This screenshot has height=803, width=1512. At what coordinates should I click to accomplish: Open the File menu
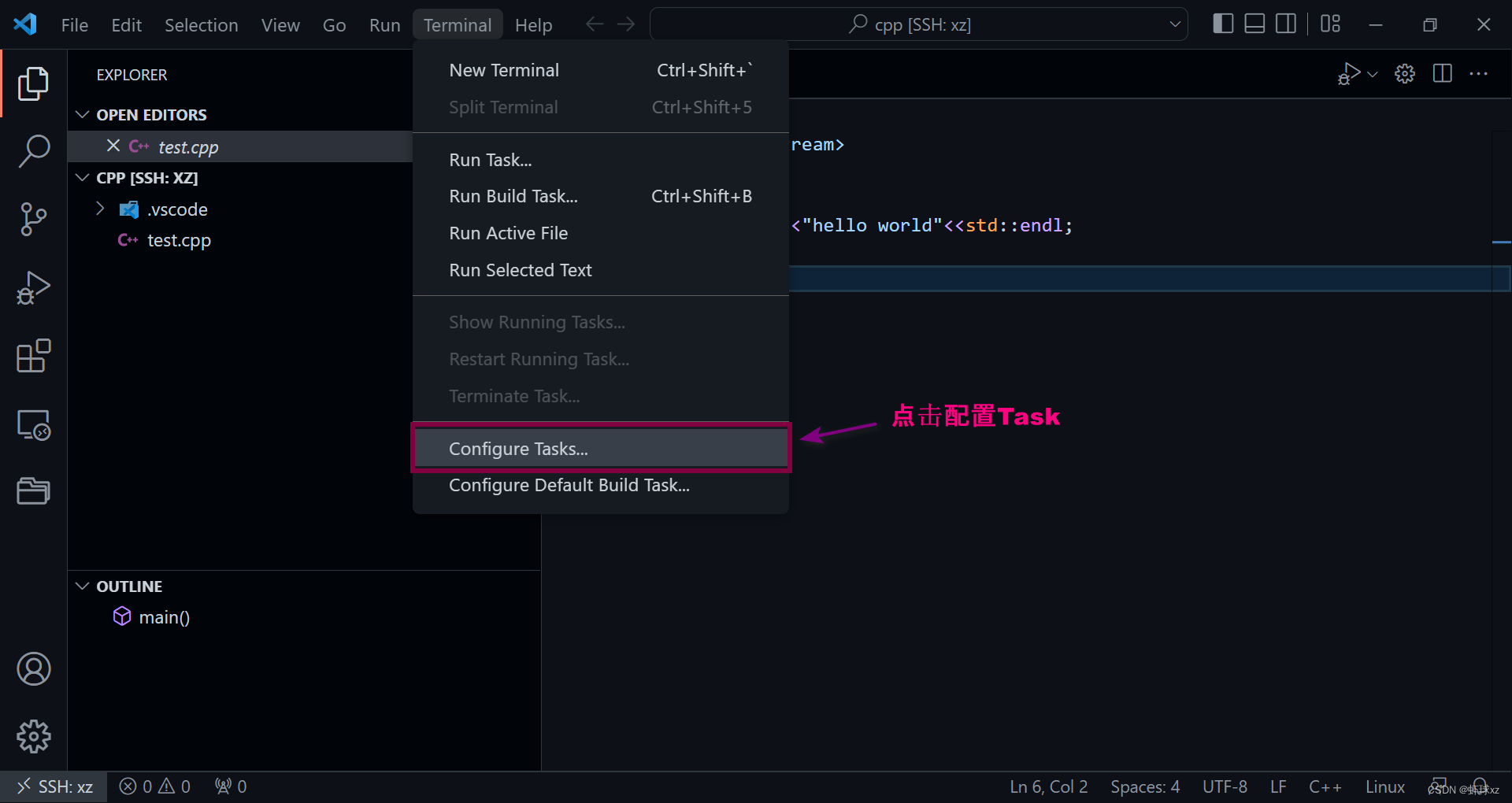[x=75, y=25]
